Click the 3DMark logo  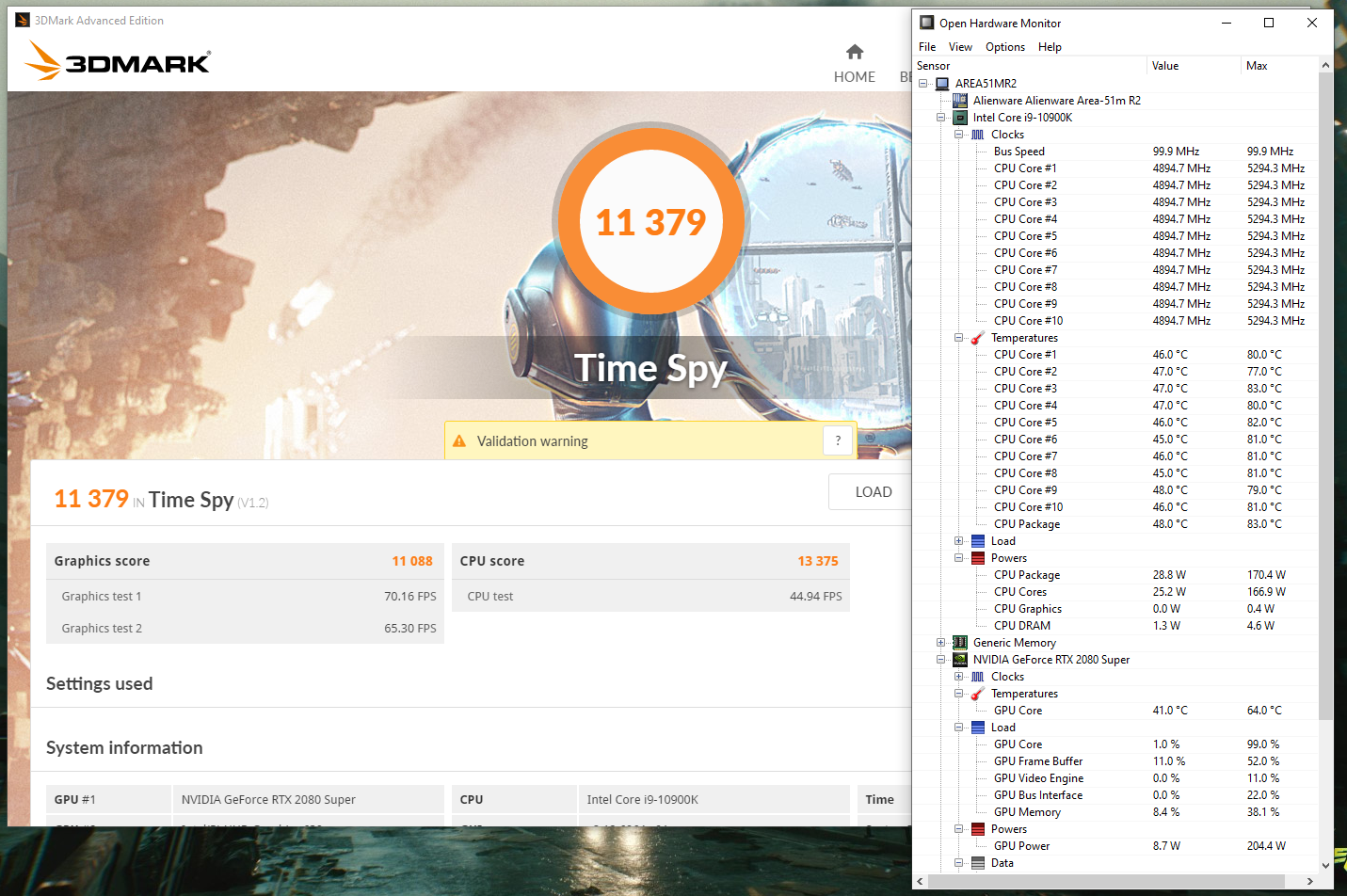click(118, 61)
